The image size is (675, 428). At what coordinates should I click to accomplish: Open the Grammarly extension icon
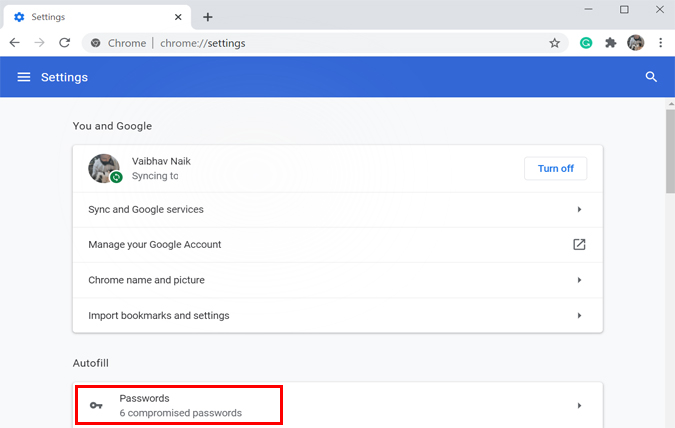coord(586,43)
